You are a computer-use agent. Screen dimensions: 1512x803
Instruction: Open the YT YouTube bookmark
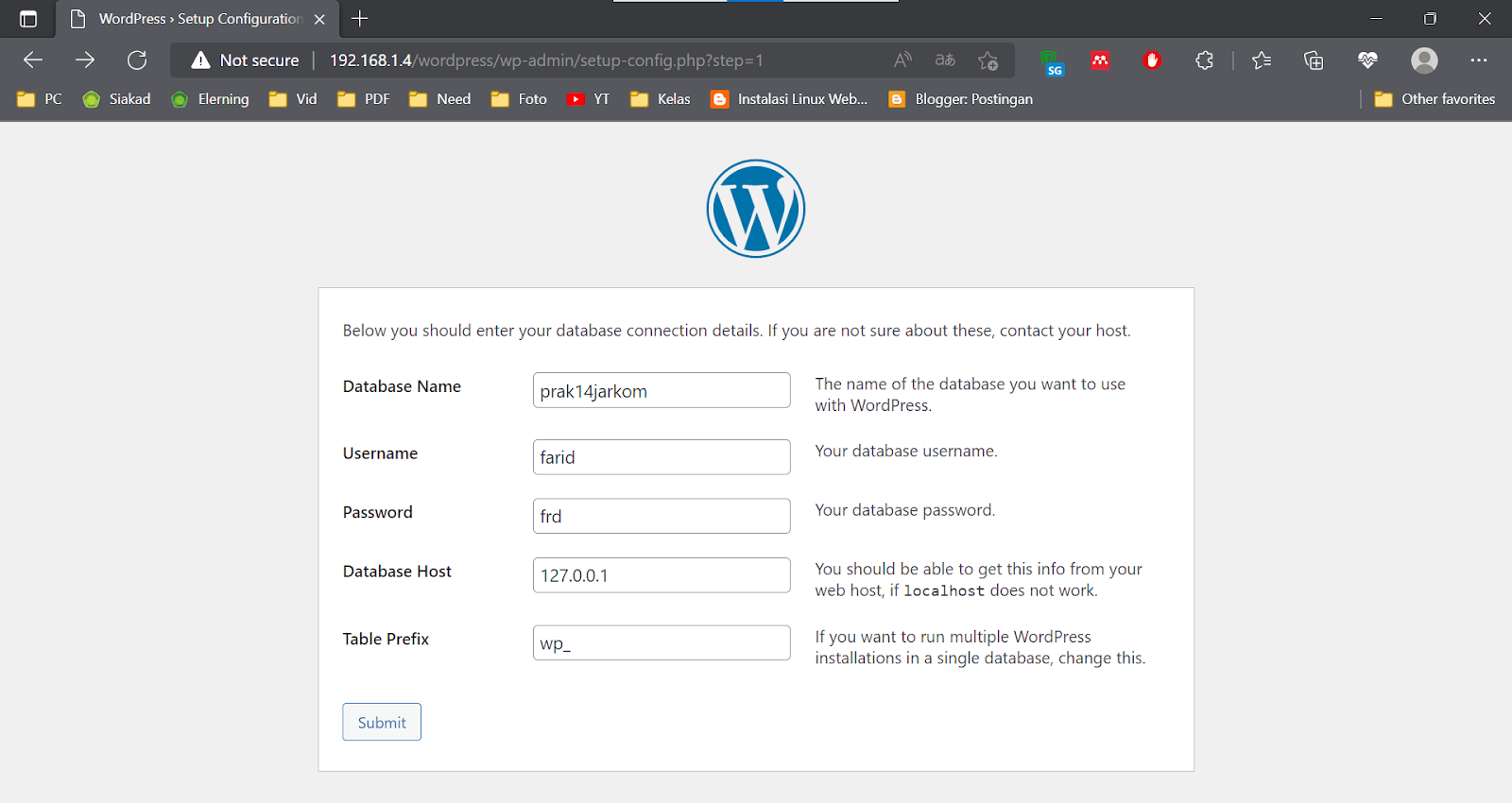point(588,99)
